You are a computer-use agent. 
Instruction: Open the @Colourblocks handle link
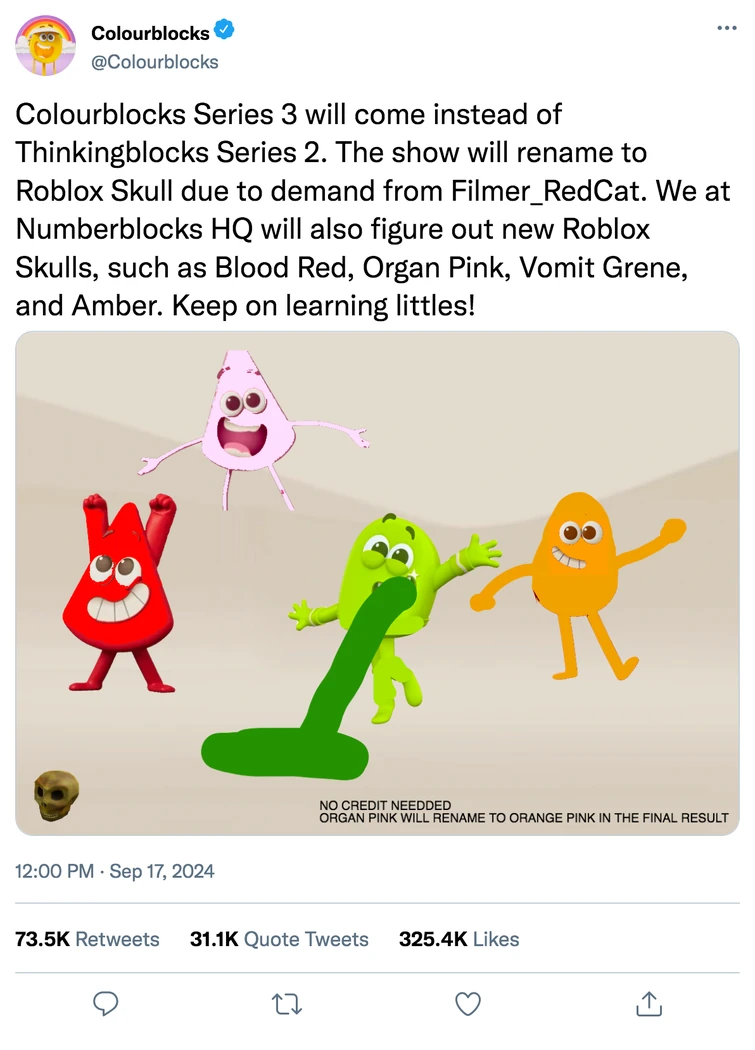coord(155,62)
